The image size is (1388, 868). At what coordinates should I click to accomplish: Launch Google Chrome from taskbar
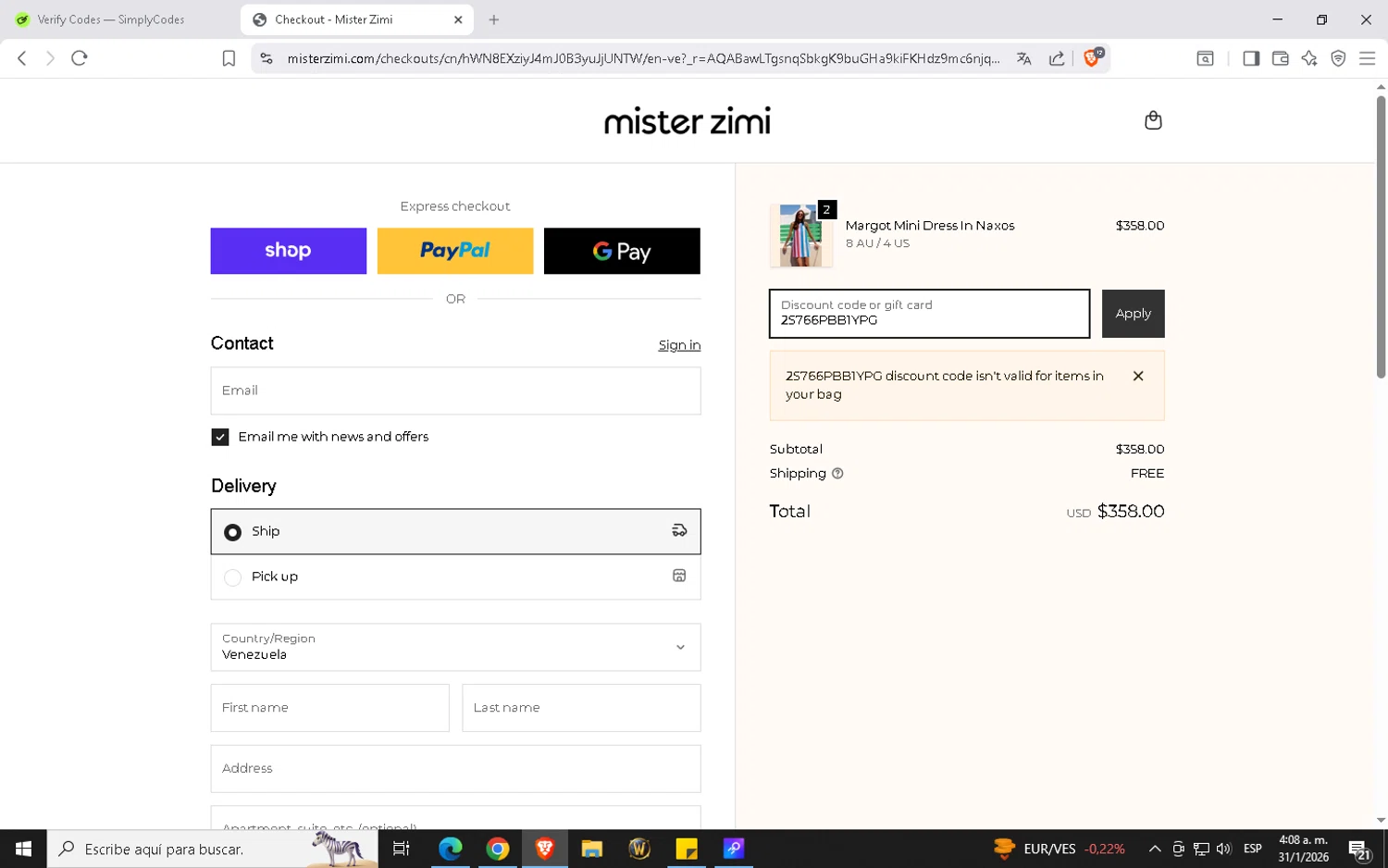coord(498,849)
